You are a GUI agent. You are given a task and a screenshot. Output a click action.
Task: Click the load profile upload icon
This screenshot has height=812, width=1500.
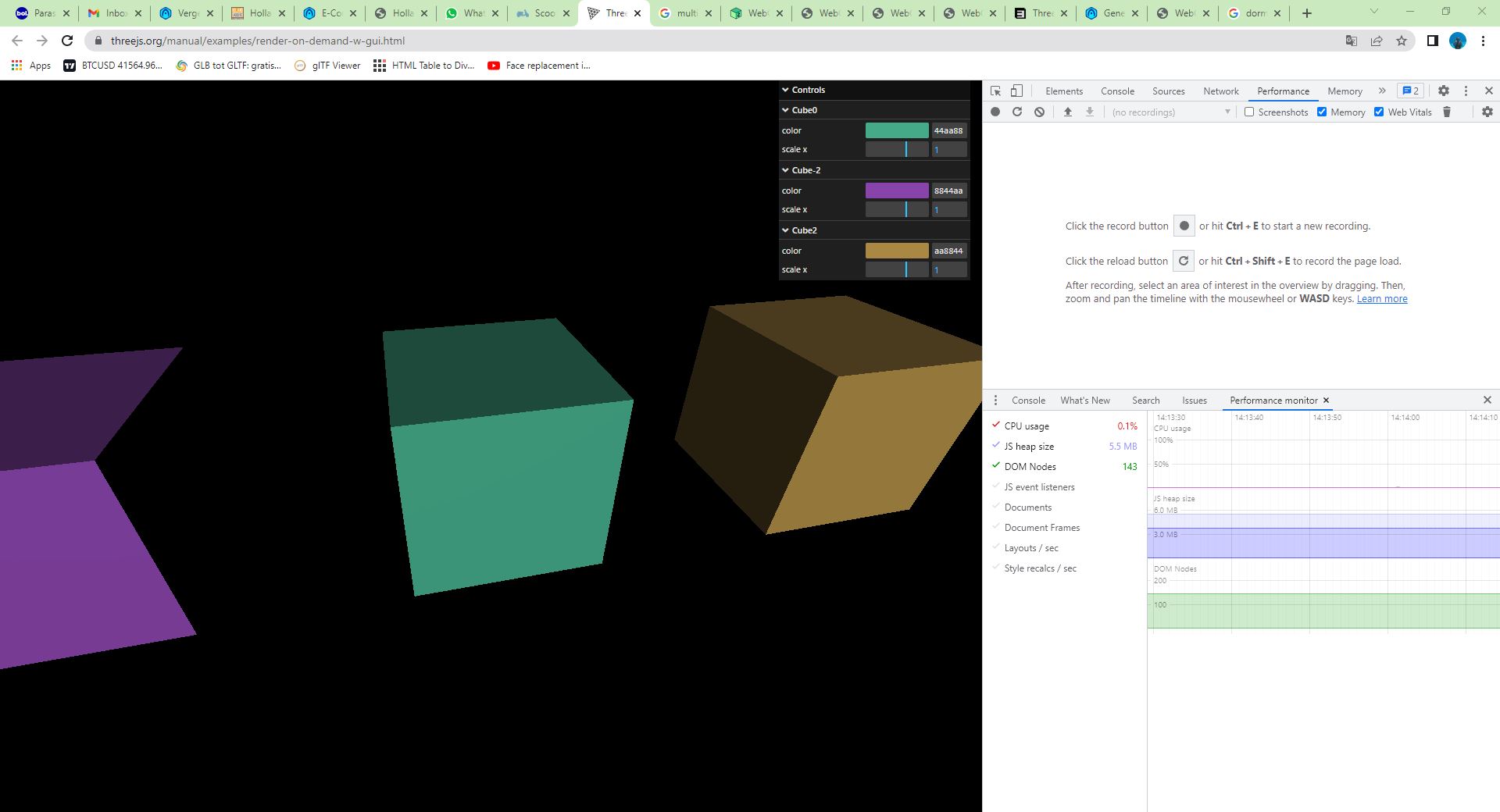1068,112
